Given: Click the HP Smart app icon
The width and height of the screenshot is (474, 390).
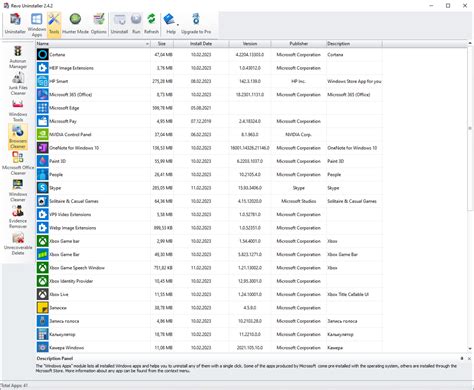Looking at the screenshot, I should (x=43, y=81).
